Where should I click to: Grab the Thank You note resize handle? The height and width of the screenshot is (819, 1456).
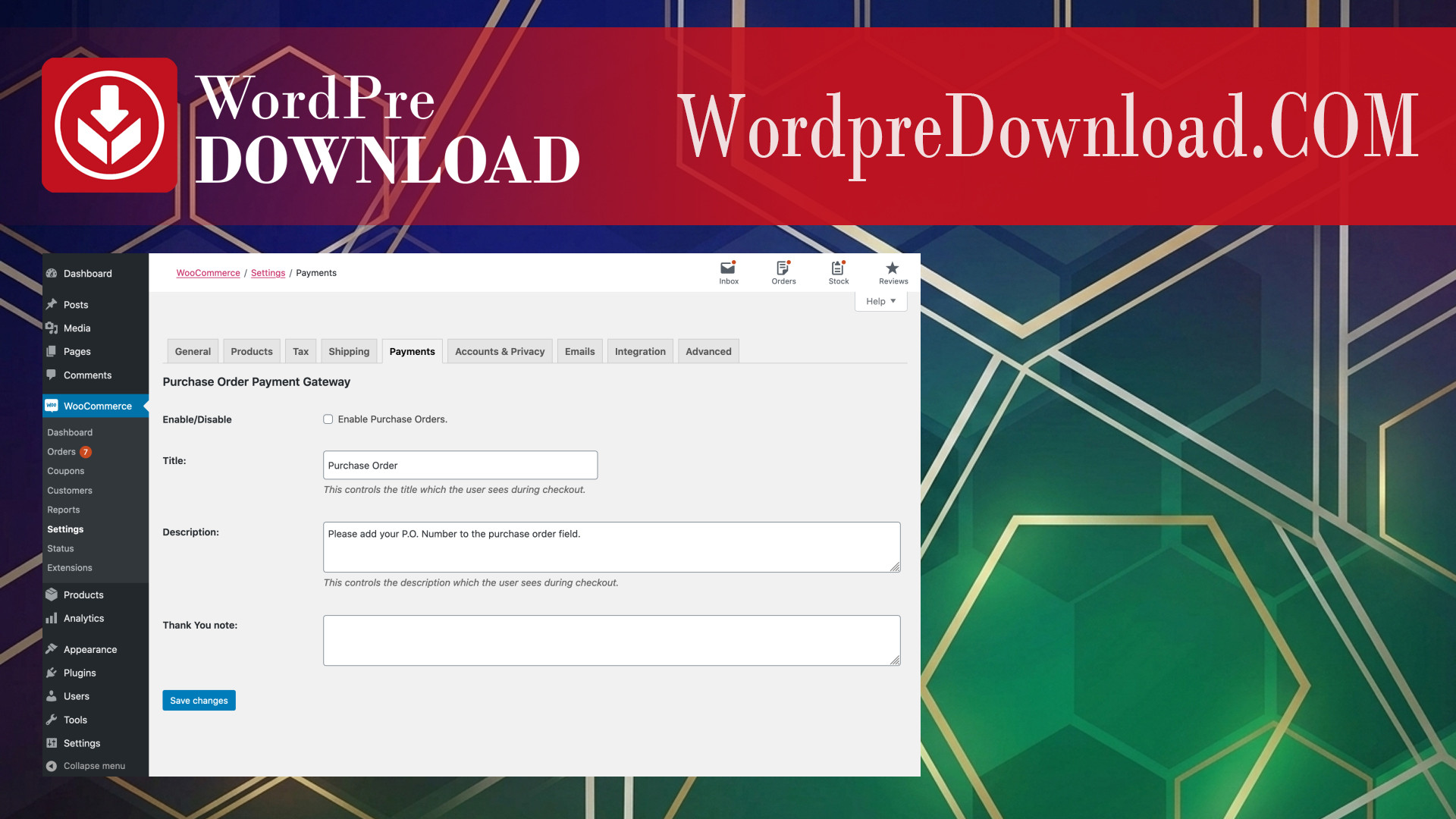pyautogui.click(x=896, y=661)
